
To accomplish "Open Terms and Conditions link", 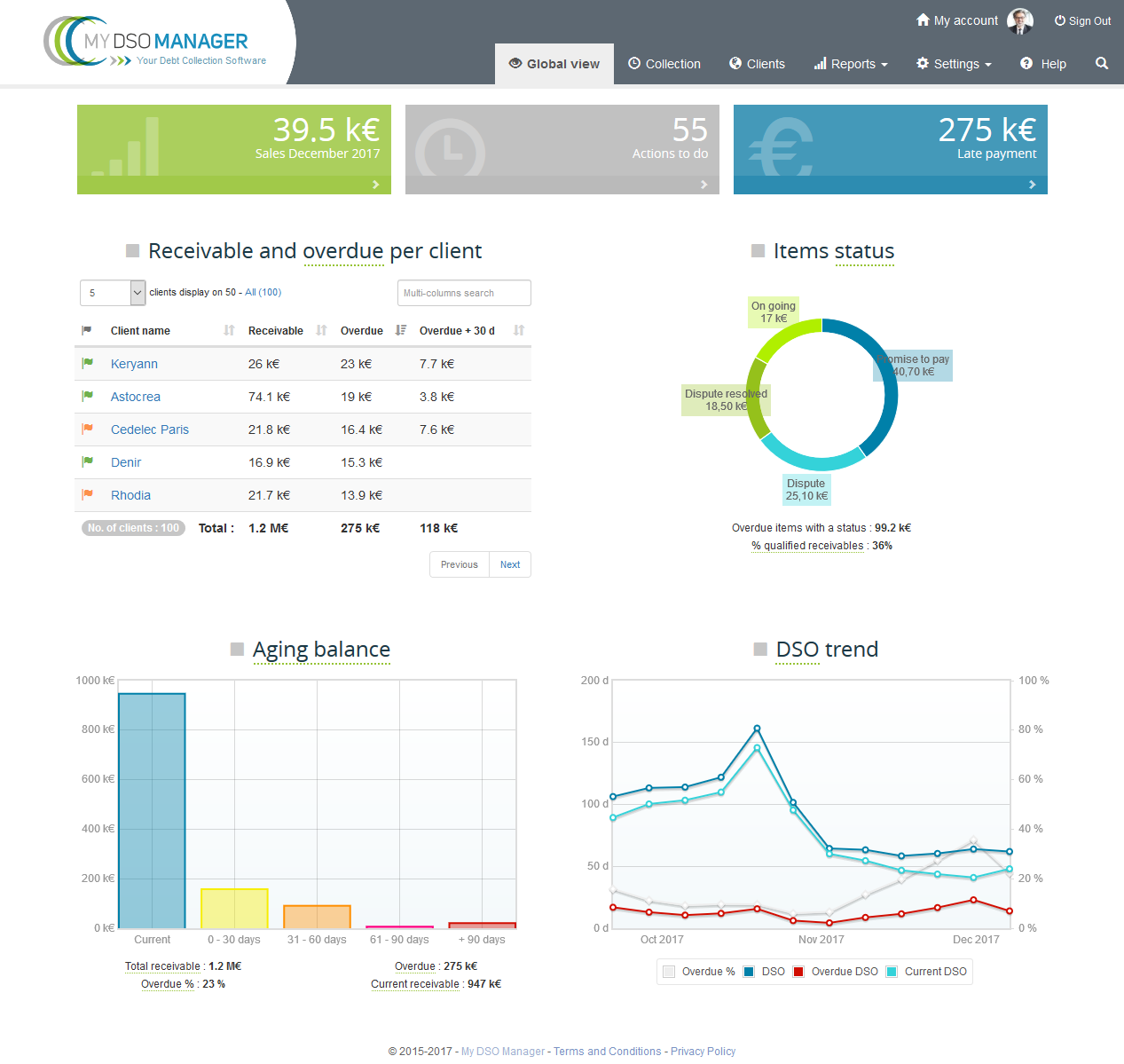I will coord(608,1052).
